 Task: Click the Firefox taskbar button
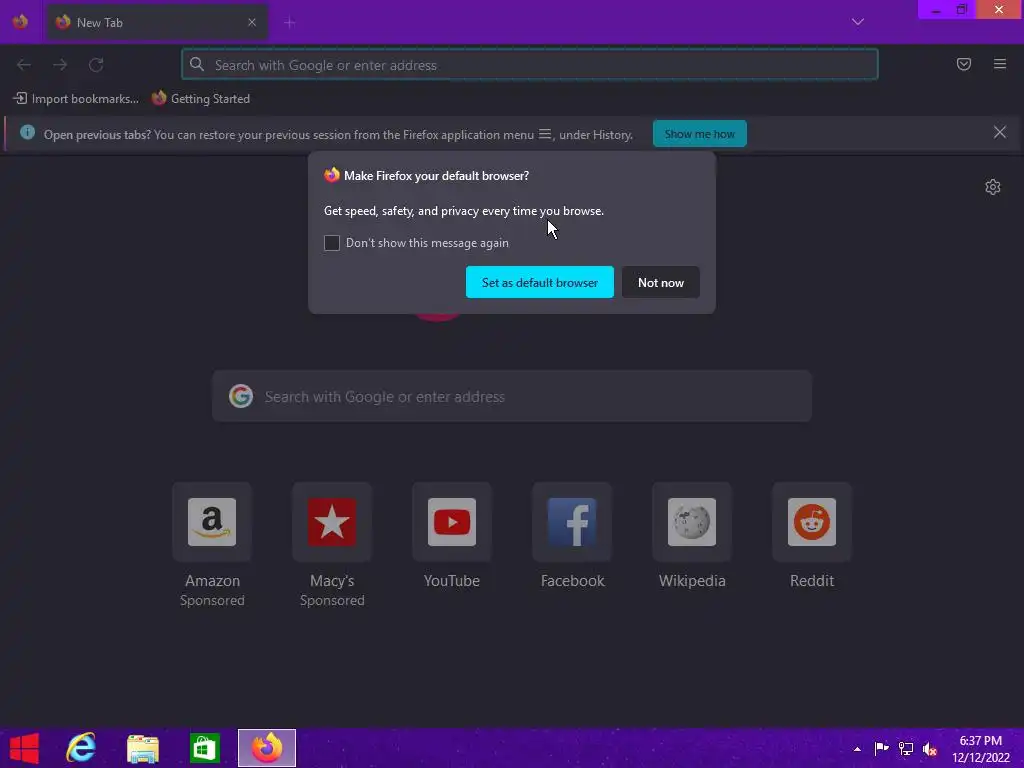click(x=266, y=748)
